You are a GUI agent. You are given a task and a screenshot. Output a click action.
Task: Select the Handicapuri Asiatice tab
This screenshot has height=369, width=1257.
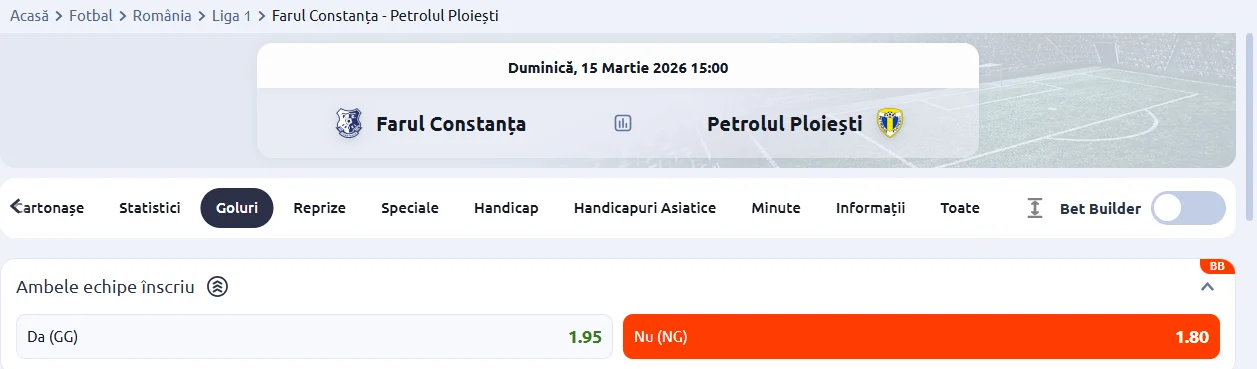(645, 208)
